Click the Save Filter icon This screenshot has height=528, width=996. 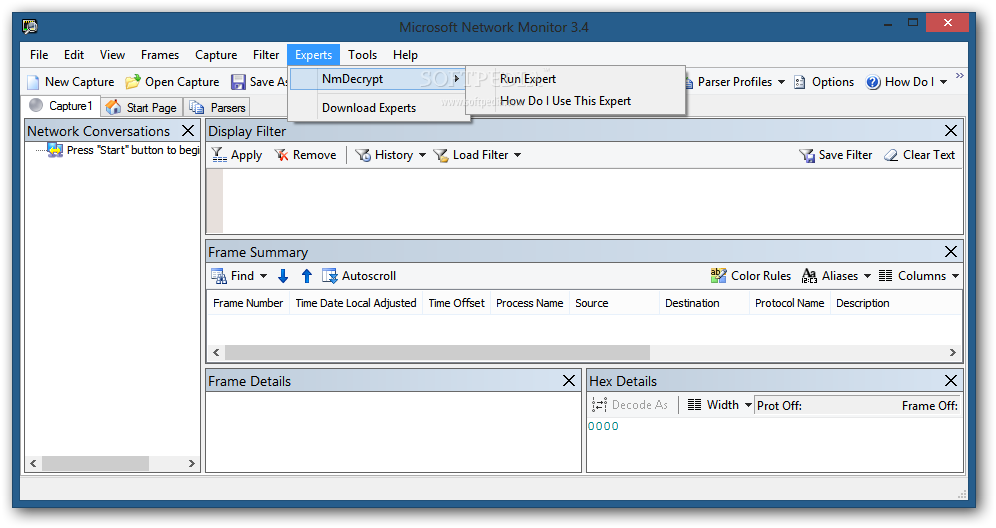[x=807, y=155]
